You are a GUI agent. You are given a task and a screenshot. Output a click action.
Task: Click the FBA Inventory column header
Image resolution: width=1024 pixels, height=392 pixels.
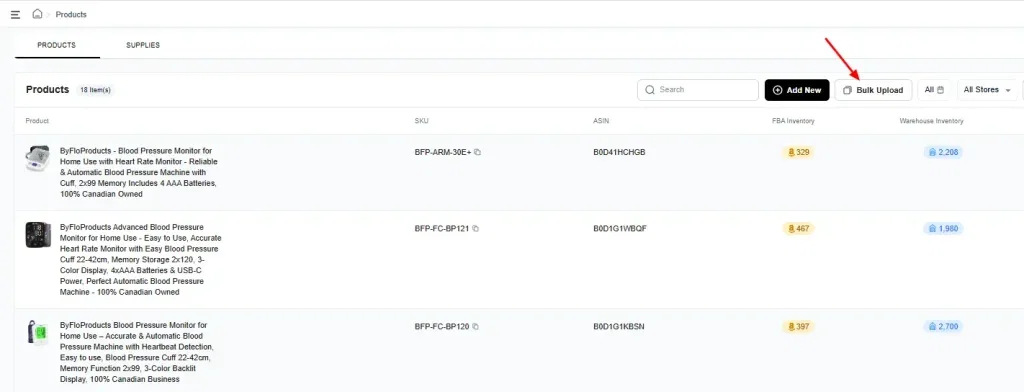pyautogui.click(x=793, y=121)
